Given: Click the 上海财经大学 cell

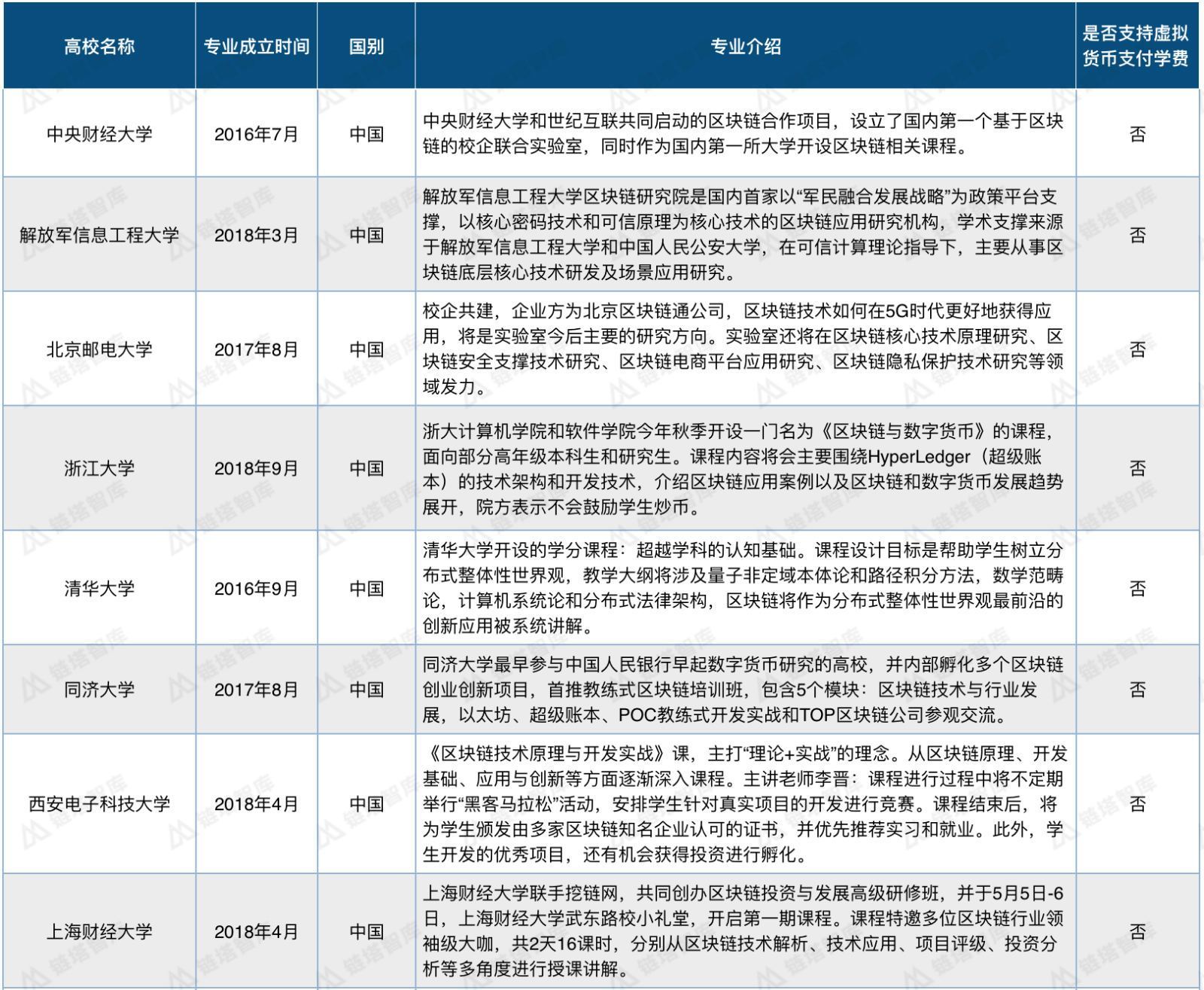Looking at the screenshot, I should pyautogui.click(x=99, y=931).
